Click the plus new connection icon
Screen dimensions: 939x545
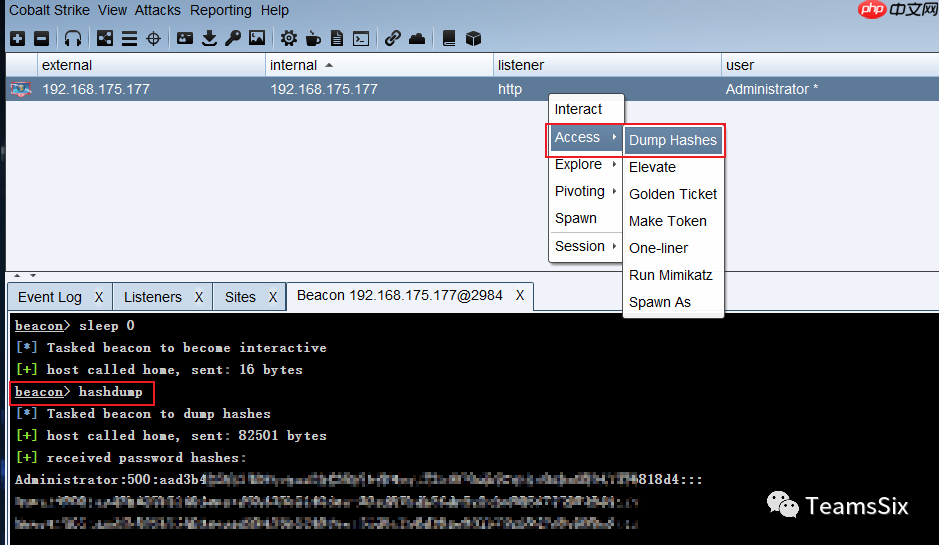(18, 39)
